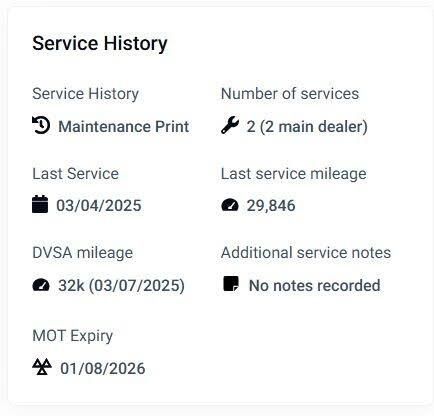This screenshot has width=434, height=416.
Task: Click the gauge icon next to 32k DVSA mileage
Action: [x=41, y=285]
